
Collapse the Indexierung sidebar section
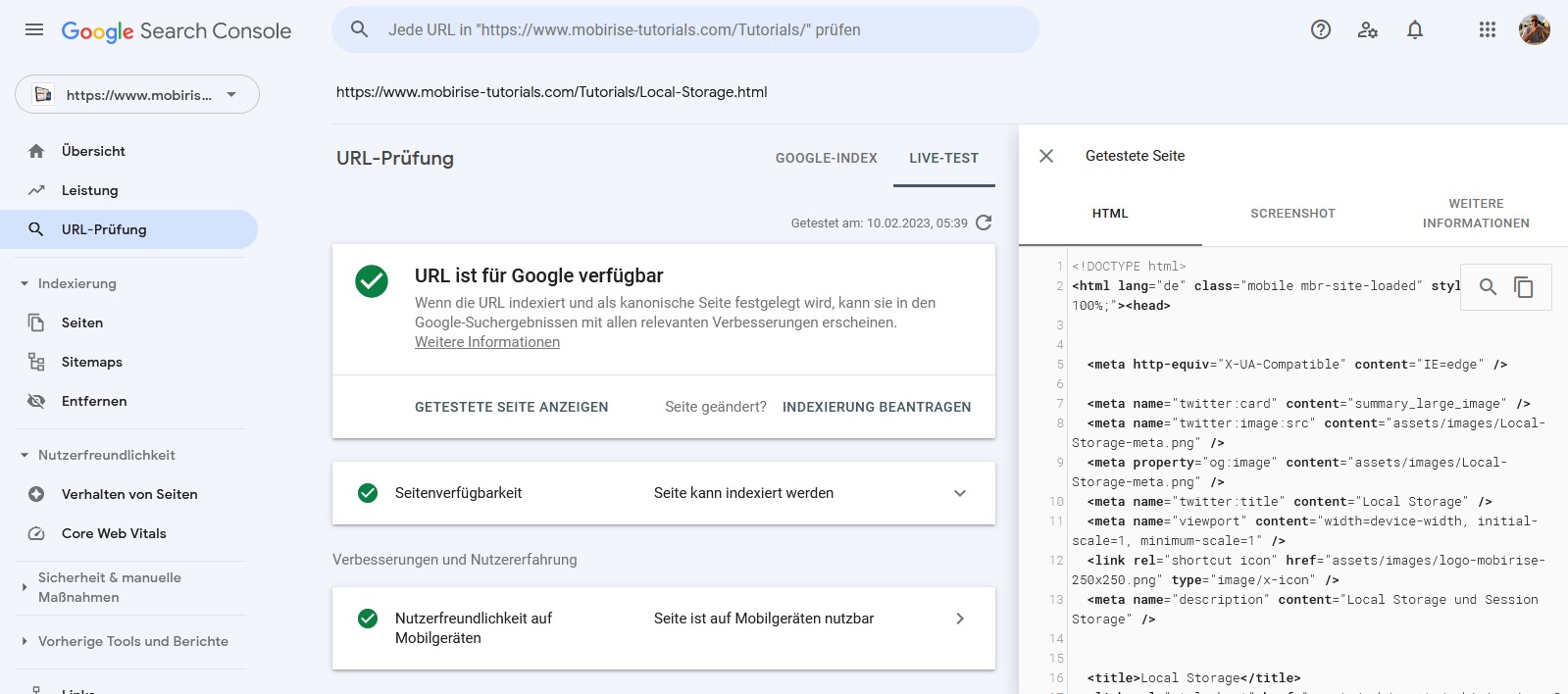pos(25,283)
